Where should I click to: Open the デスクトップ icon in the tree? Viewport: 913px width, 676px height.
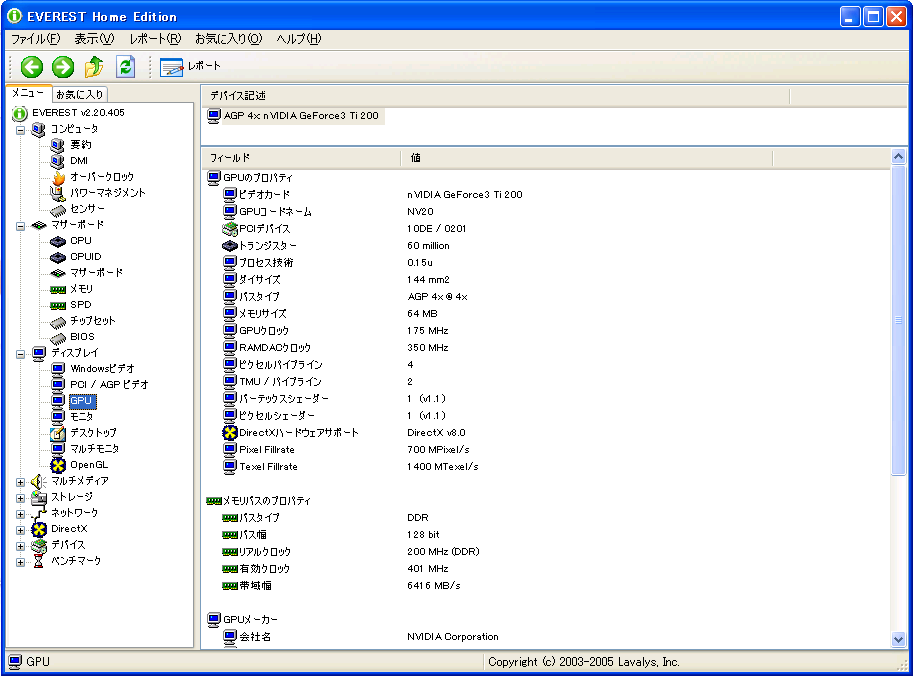point(58,433)
